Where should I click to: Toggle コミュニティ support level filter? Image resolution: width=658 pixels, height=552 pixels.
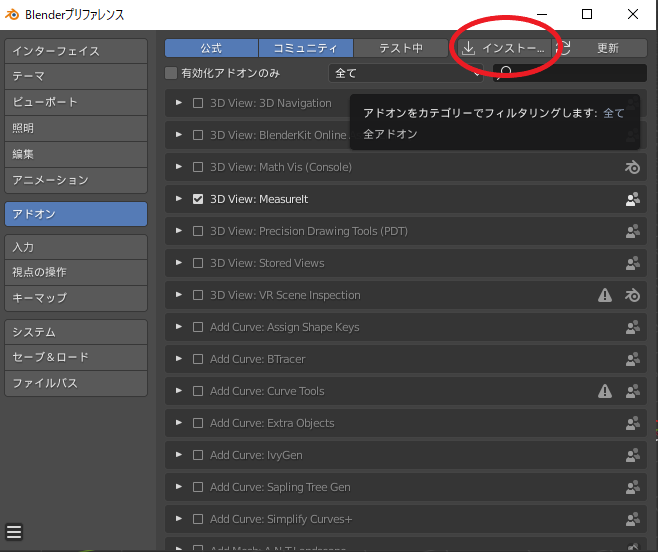tap(306, 48)
